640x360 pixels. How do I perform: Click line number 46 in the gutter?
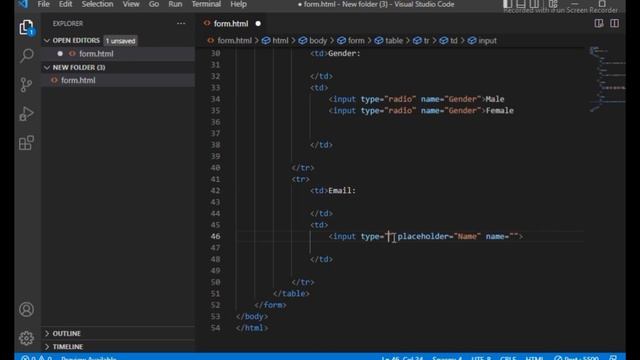pyautogui.click(x=216, y=236)
